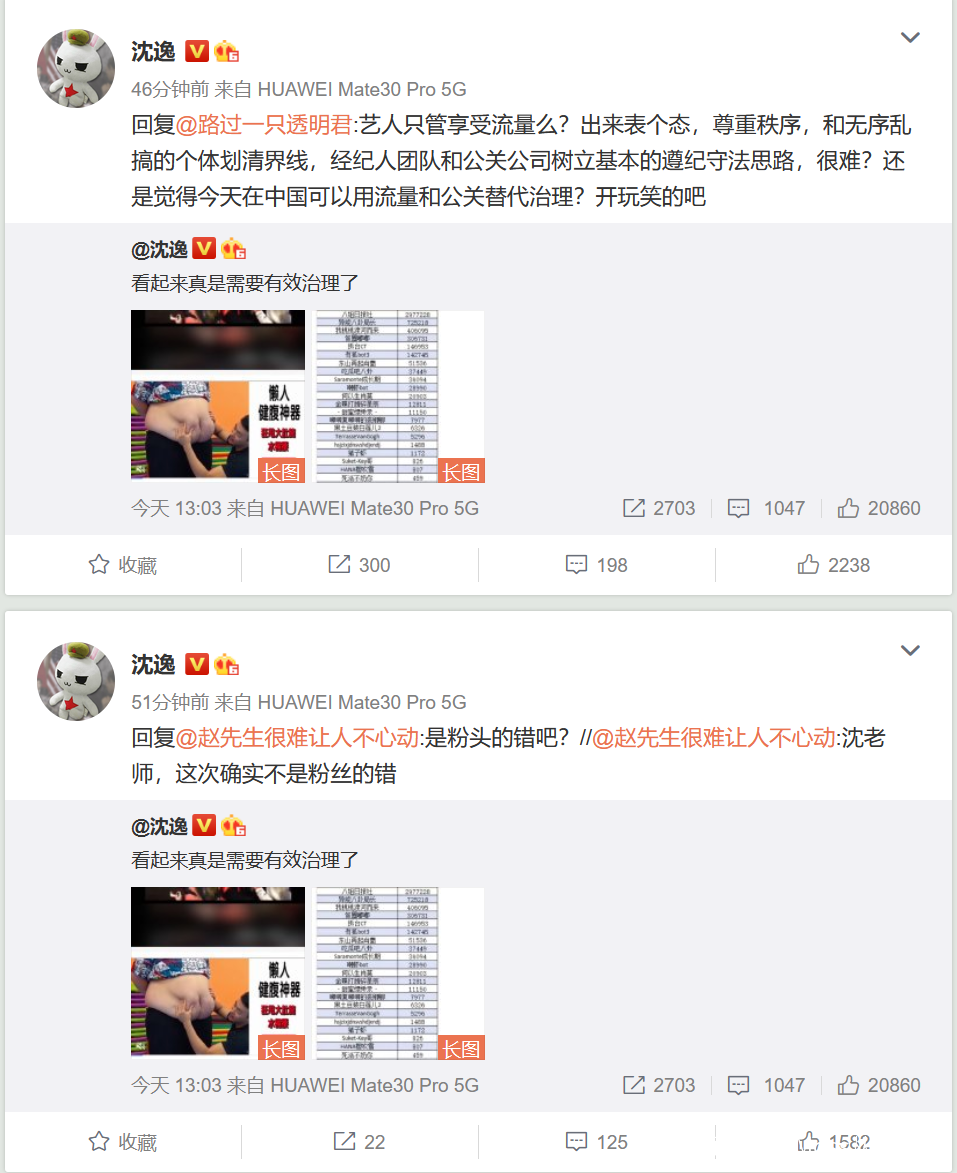Open first post's chevron dropdown menu
Image resolution: width=957 pixels, height=1173 pixels.
point(909,37)
